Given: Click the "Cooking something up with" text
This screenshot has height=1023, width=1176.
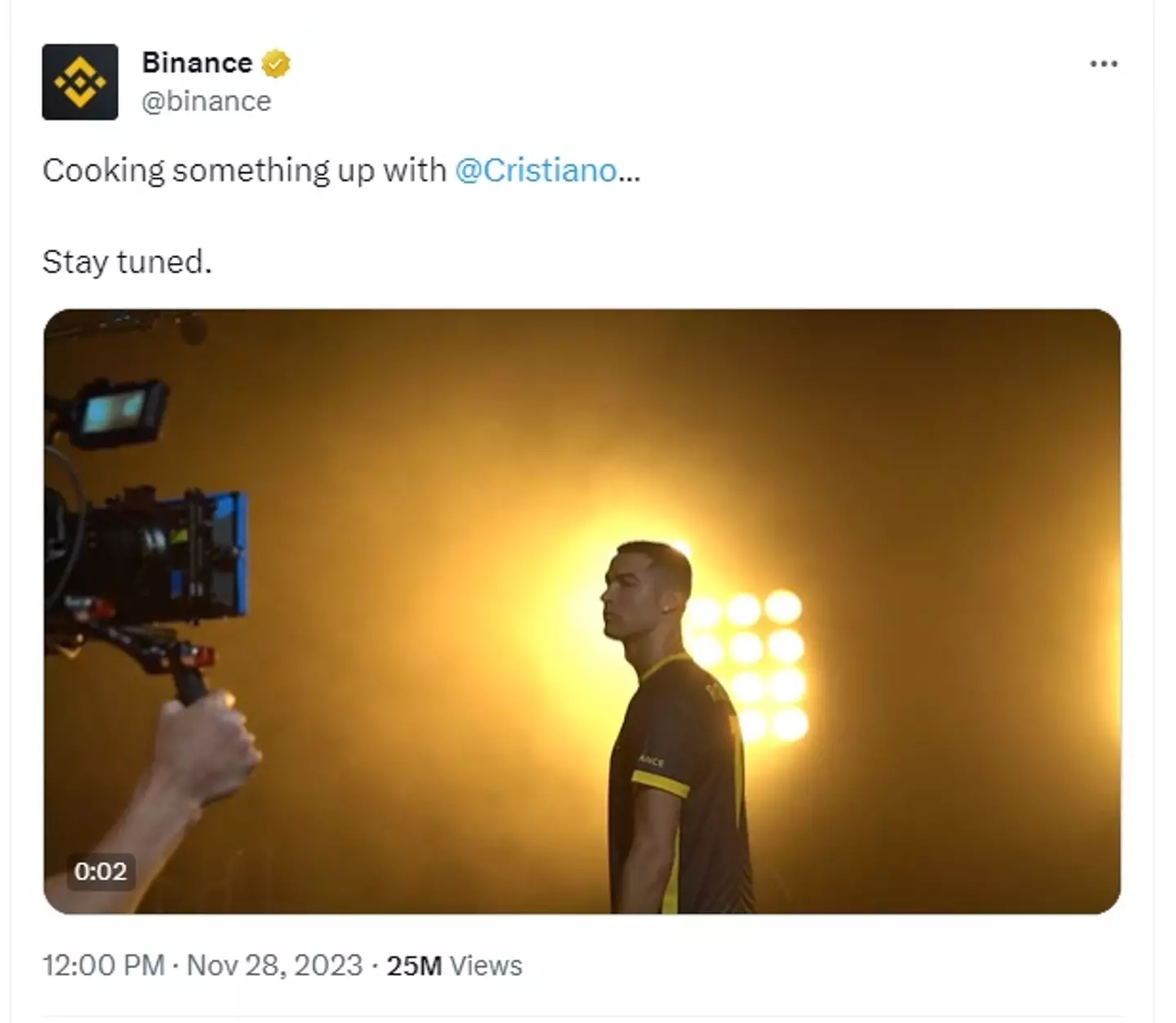Looking at the screenshot, I should click(244, 171).
